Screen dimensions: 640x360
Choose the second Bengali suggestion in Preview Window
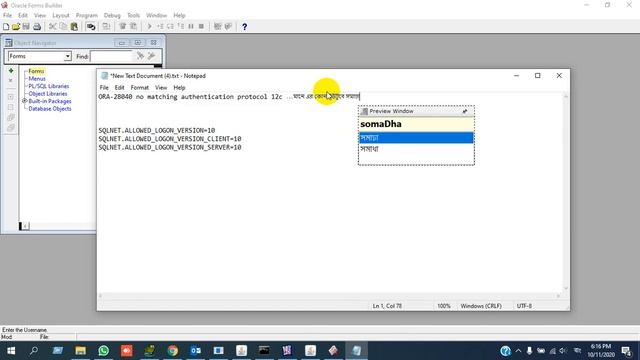[416, 149]
